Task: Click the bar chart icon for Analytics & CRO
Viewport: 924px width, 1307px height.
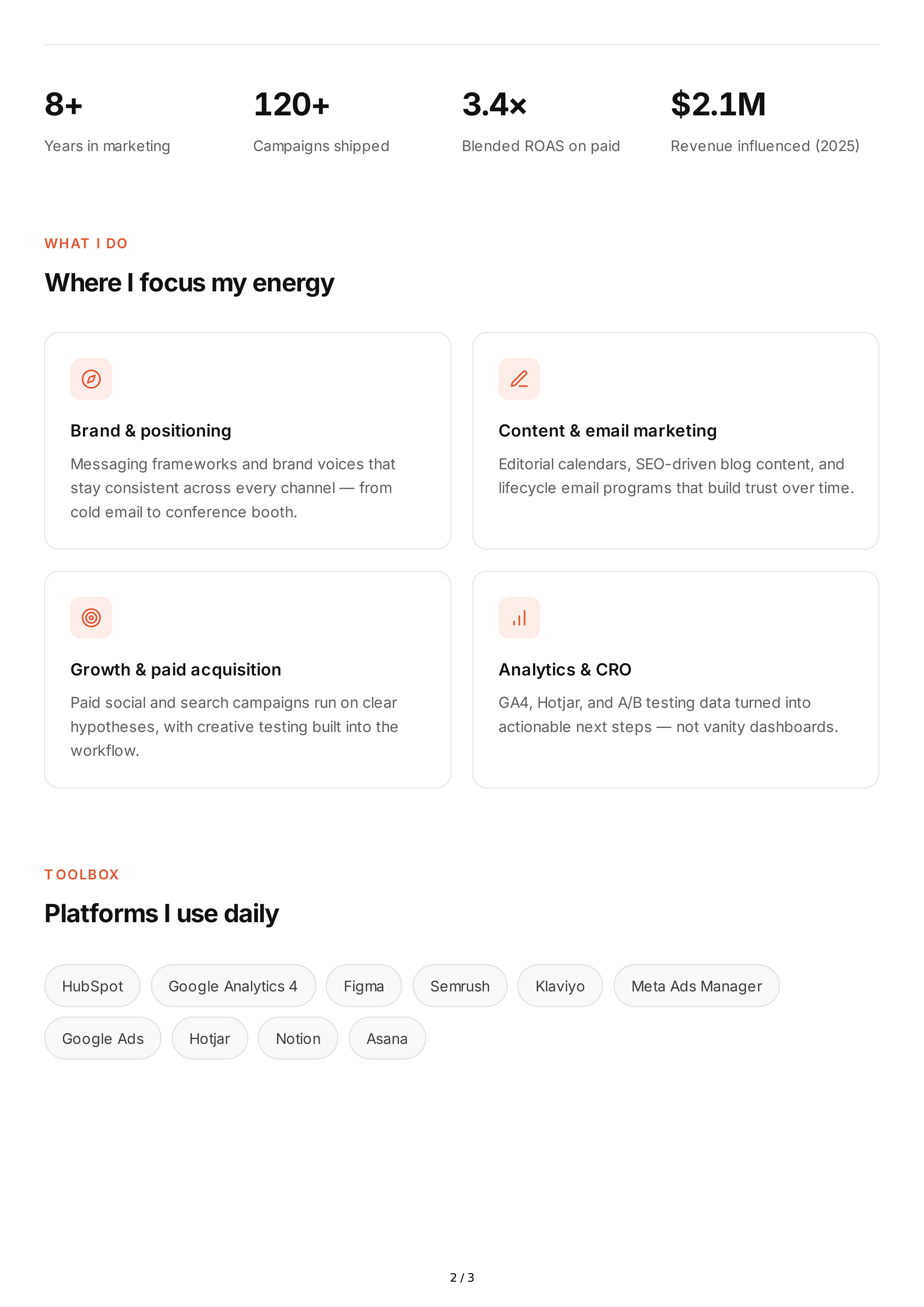Action: 519,618
